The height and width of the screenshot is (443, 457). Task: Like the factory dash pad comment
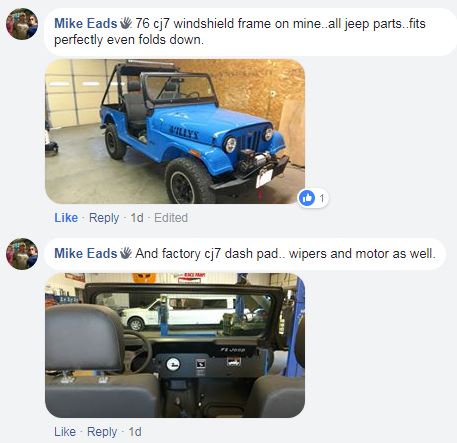click(x=65, y=432)
